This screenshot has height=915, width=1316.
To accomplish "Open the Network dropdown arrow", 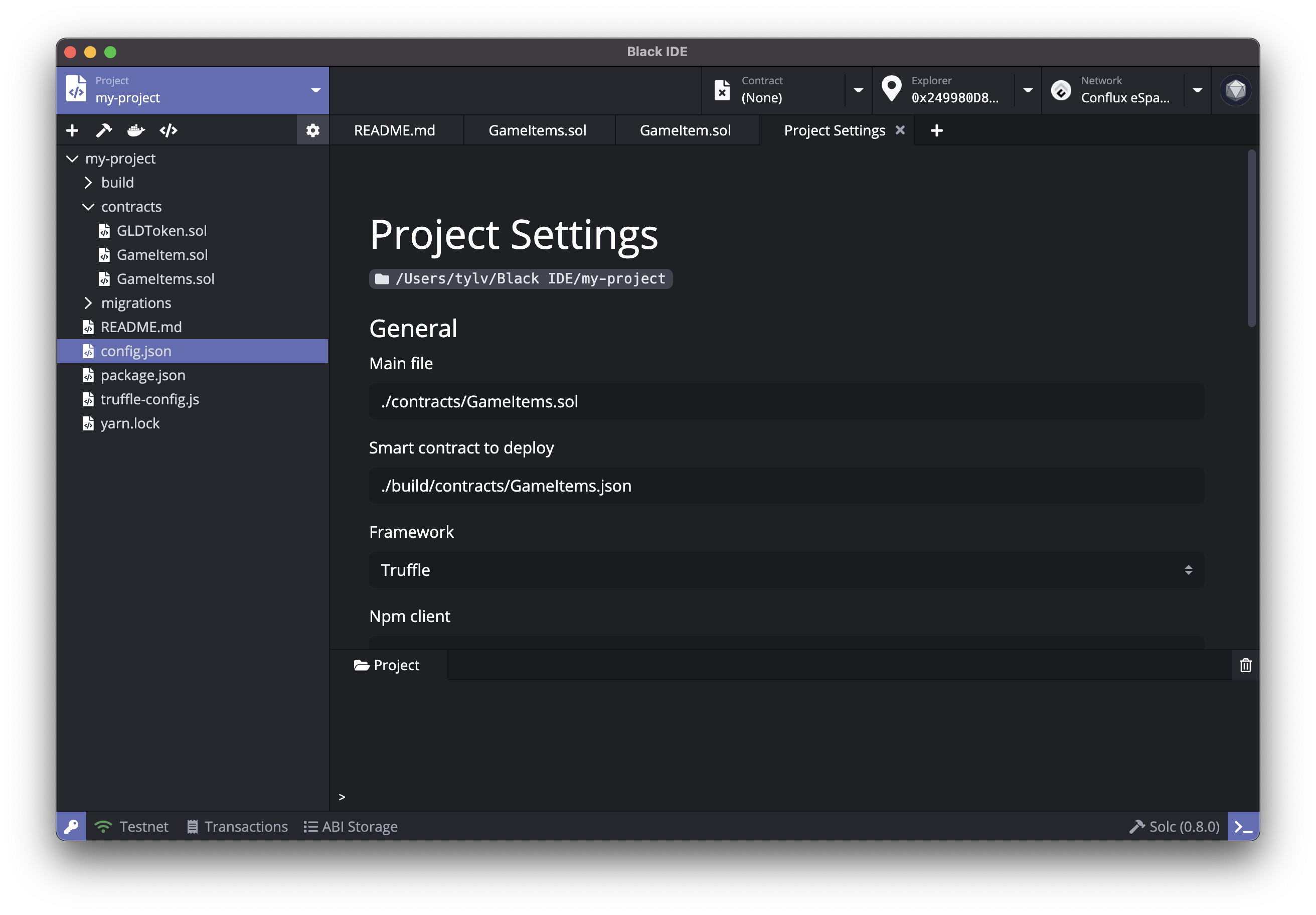I will (1197, 91).
